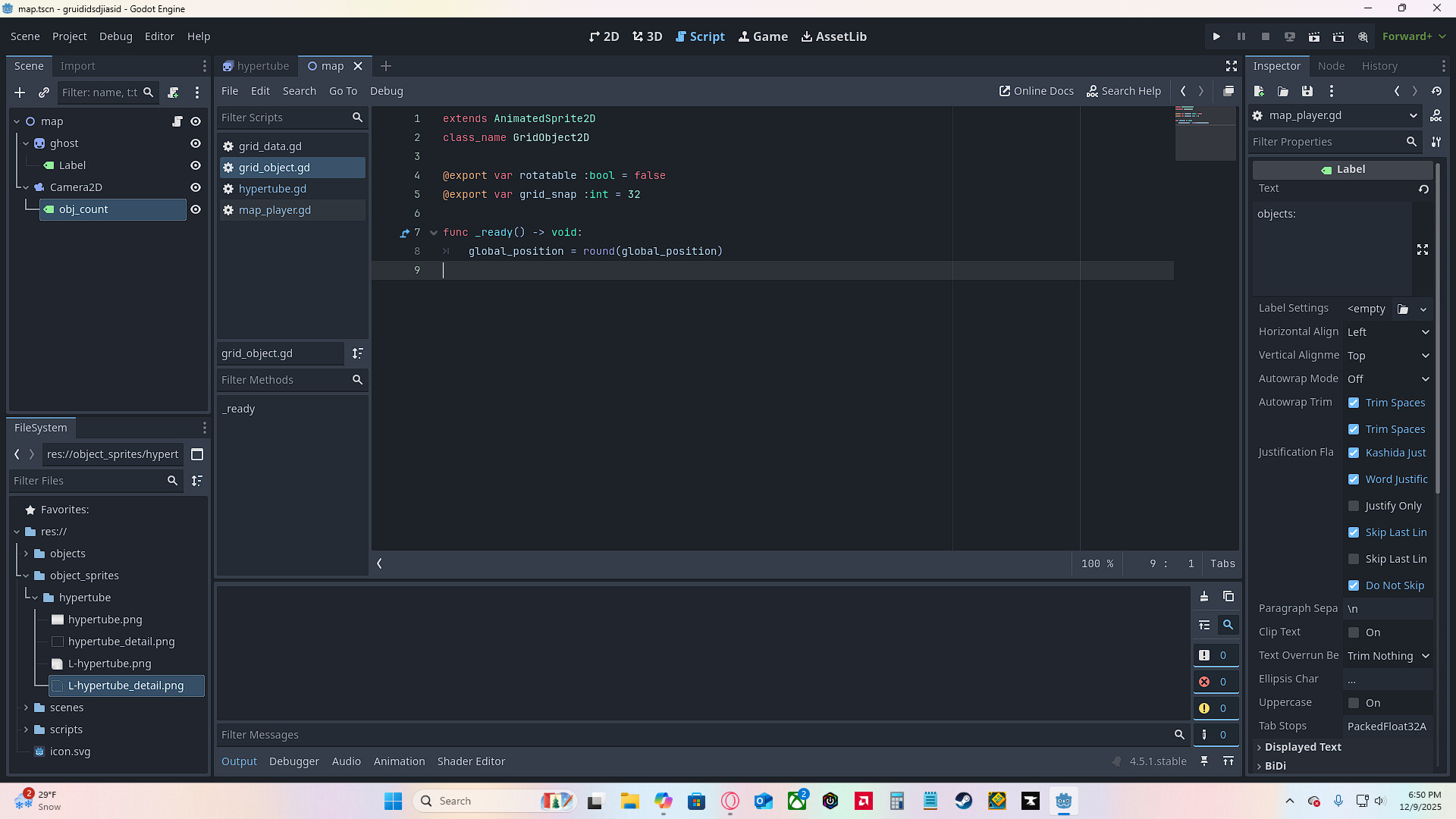Instantiate a child scene via link icon

pos(43,93)
